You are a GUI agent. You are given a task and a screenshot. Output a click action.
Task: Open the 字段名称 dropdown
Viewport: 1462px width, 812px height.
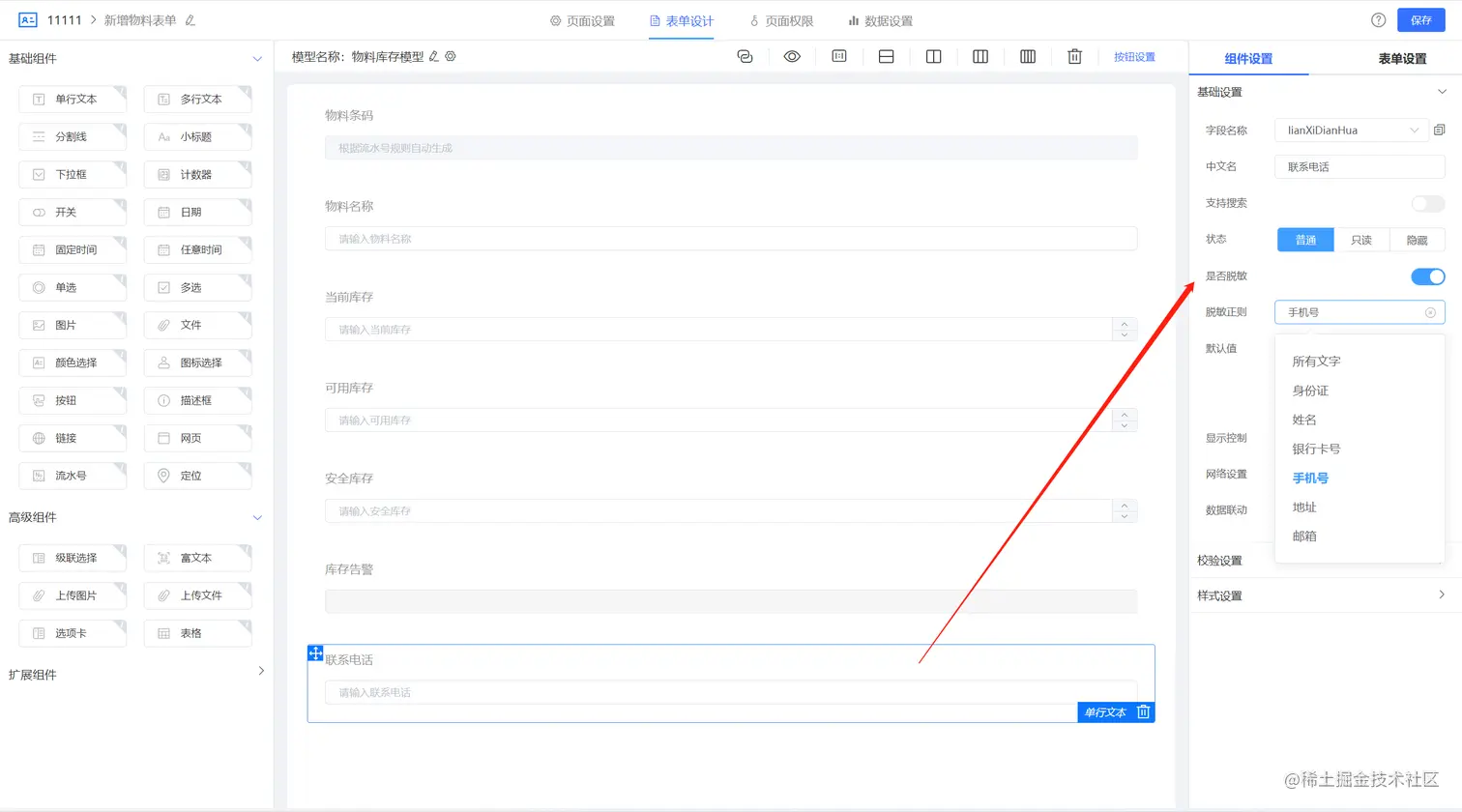[x=1352, y=130]
